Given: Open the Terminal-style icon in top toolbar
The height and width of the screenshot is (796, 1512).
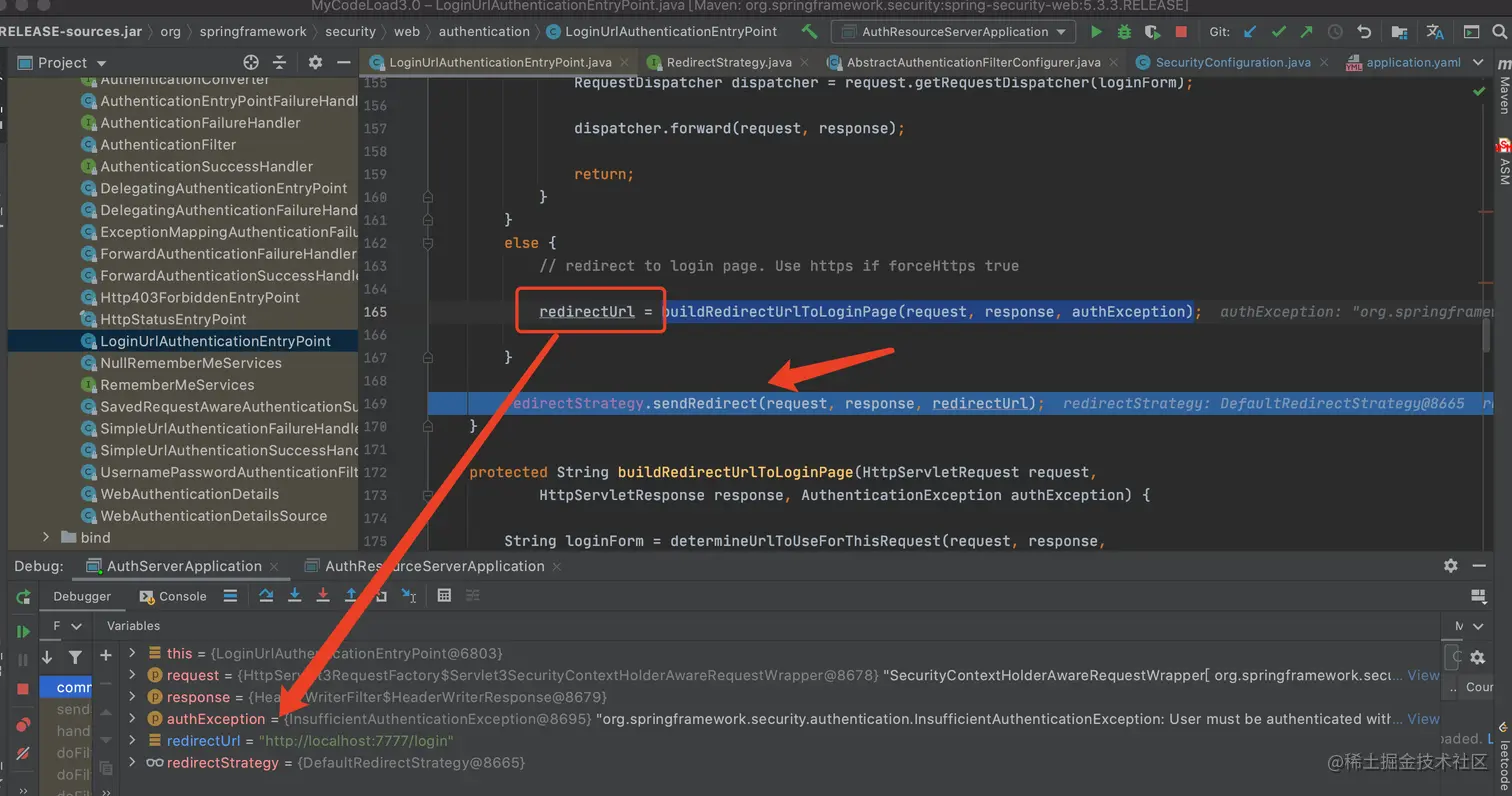Looking at the screenshot, I should [1471, 32].
